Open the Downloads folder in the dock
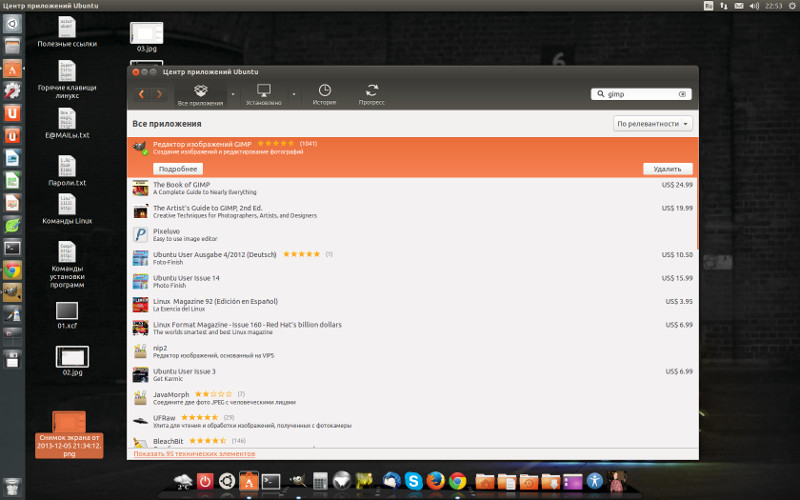Image resolution: width=800 pixels, height=500 pixels. pyautogui.click(x=551, y=481)
